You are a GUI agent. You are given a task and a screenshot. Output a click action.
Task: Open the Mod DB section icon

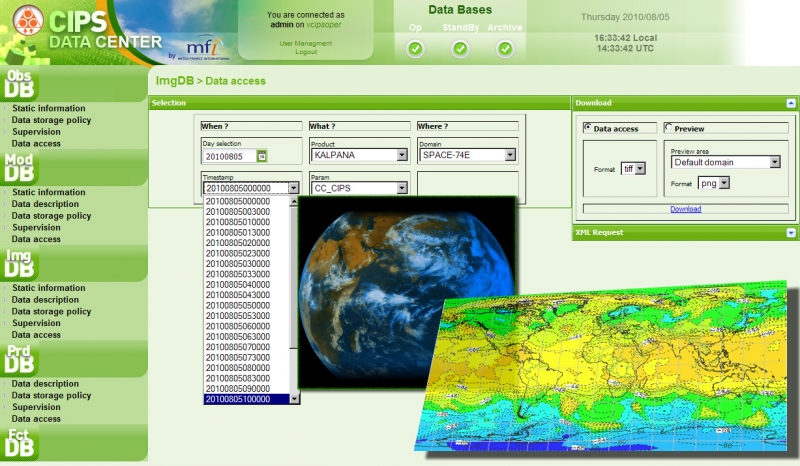tap(19, 167)
